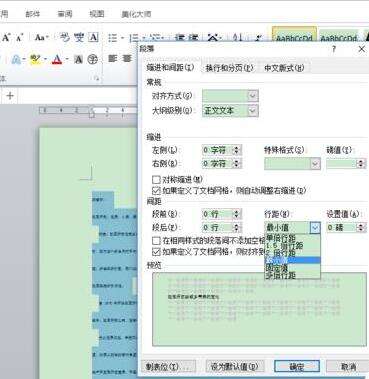Screen dimensions: 369x379
Task: Click the 右侧 indent stepper
Action: click(x=237, y=164)
